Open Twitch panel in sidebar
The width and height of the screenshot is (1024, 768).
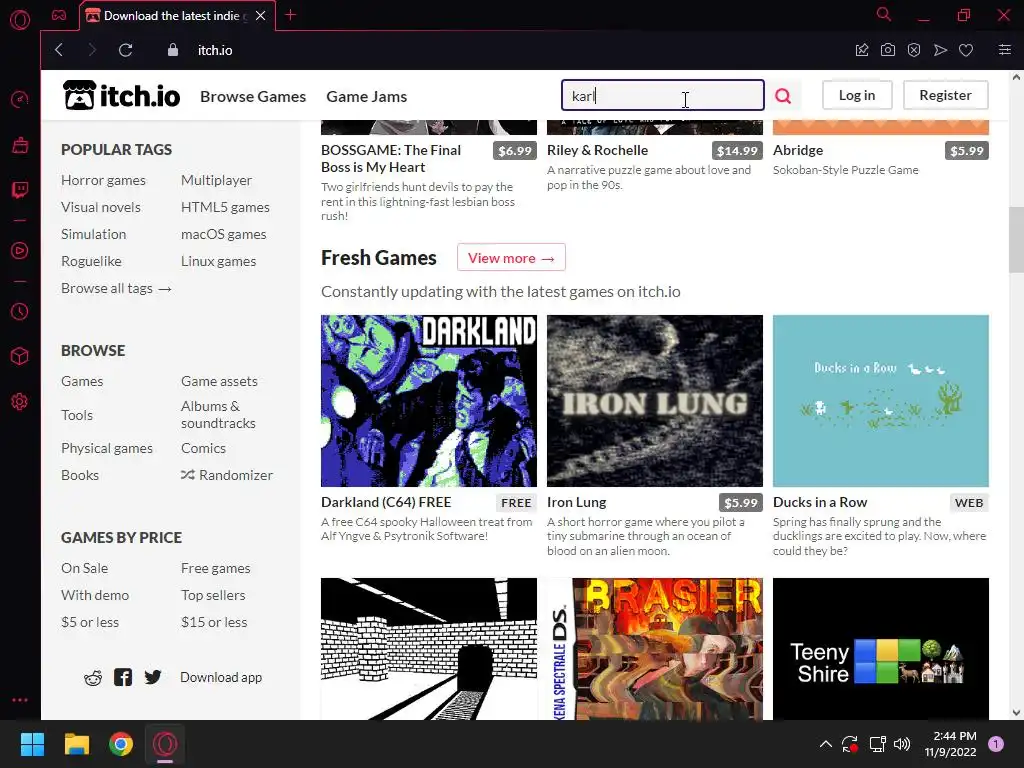pyautogui.click(x=20, y=190)
